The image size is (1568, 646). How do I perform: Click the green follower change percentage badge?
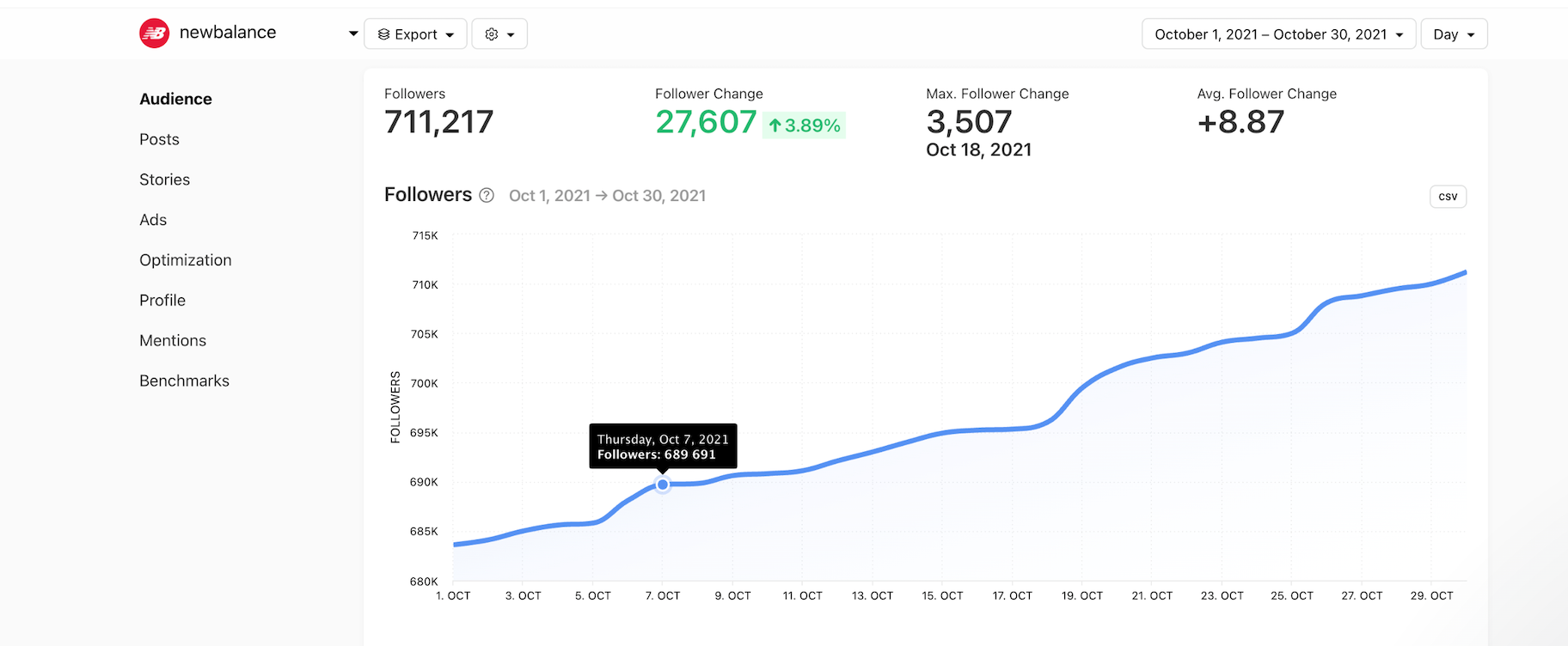(804, 125)
